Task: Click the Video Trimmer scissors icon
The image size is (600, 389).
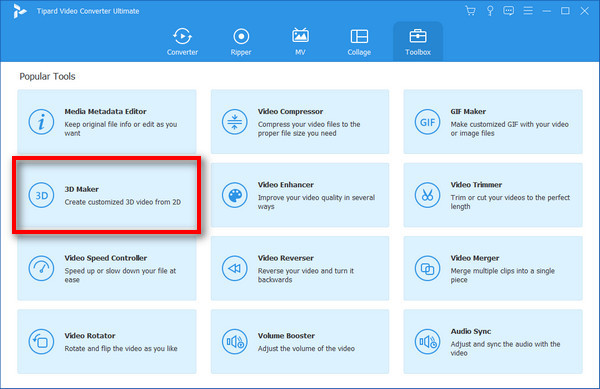Action: point(427,195)
